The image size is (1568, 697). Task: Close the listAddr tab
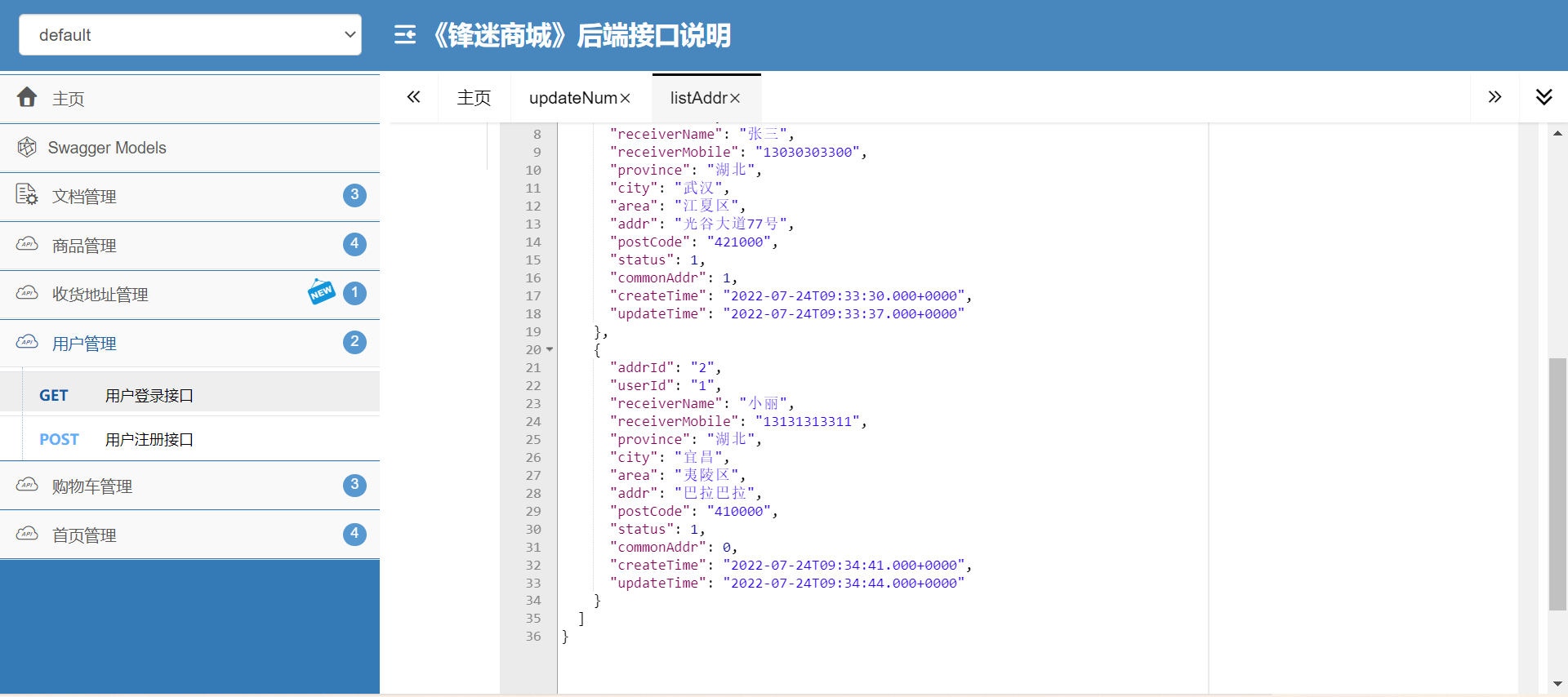pos(735,98)
